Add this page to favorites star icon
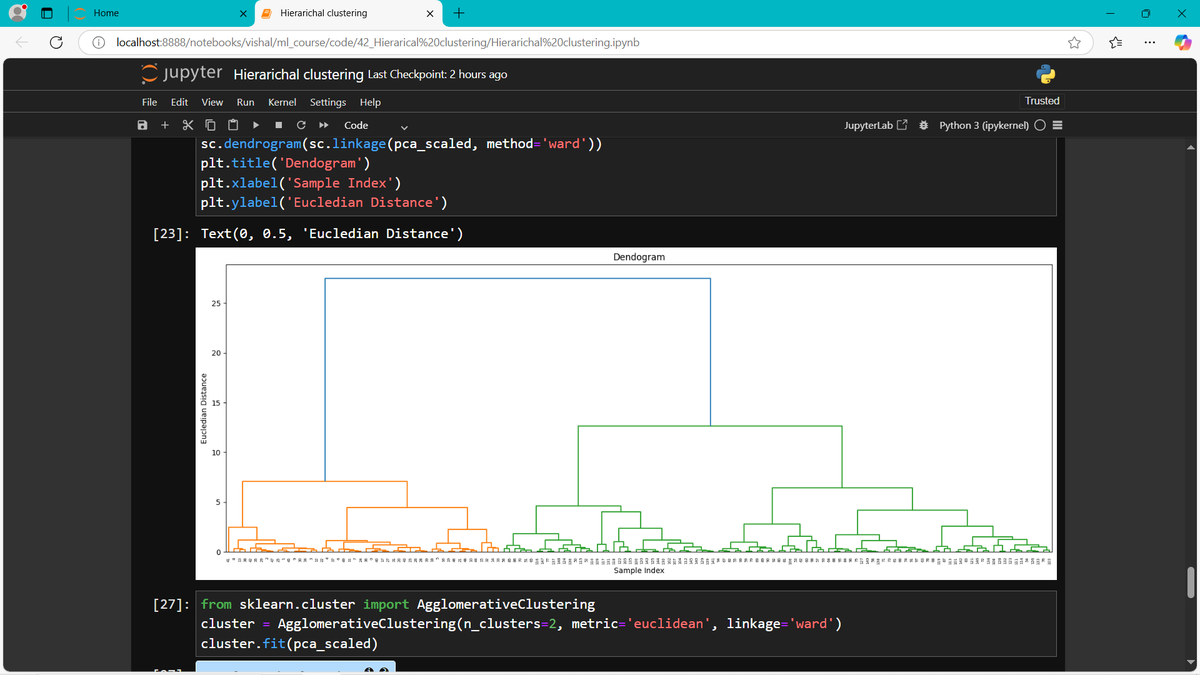 [1074, 43]
